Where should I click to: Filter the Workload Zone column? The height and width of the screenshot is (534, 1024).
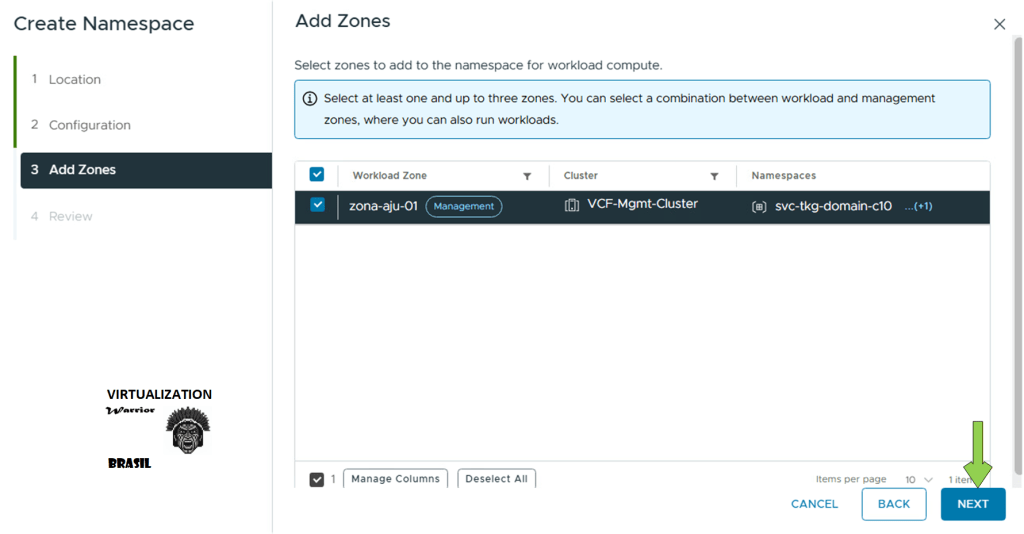[527, 176]
